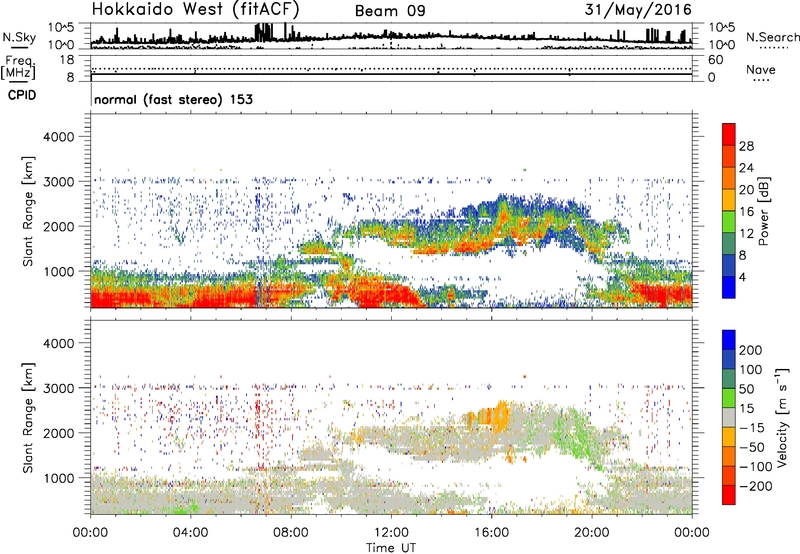
Task: Click the "Hokkaido West (fitACF)" plot title
Action: pos(195,9)
